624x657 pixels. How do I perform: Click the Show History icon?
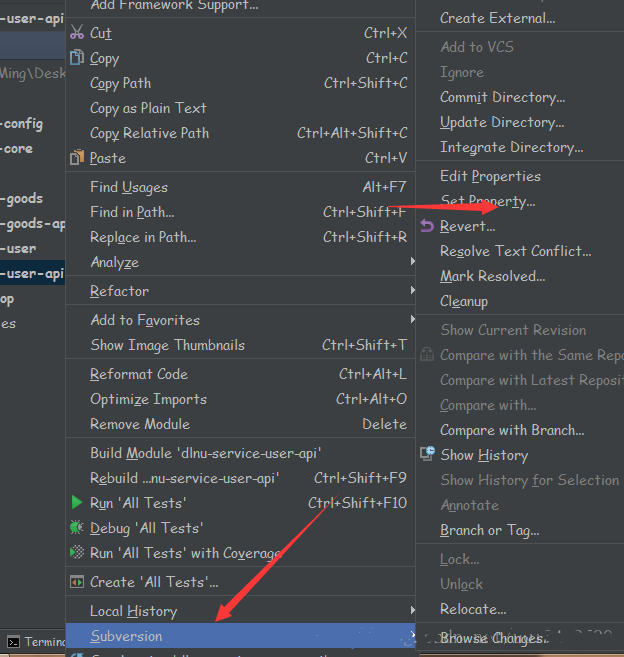(x=427, y=455)
